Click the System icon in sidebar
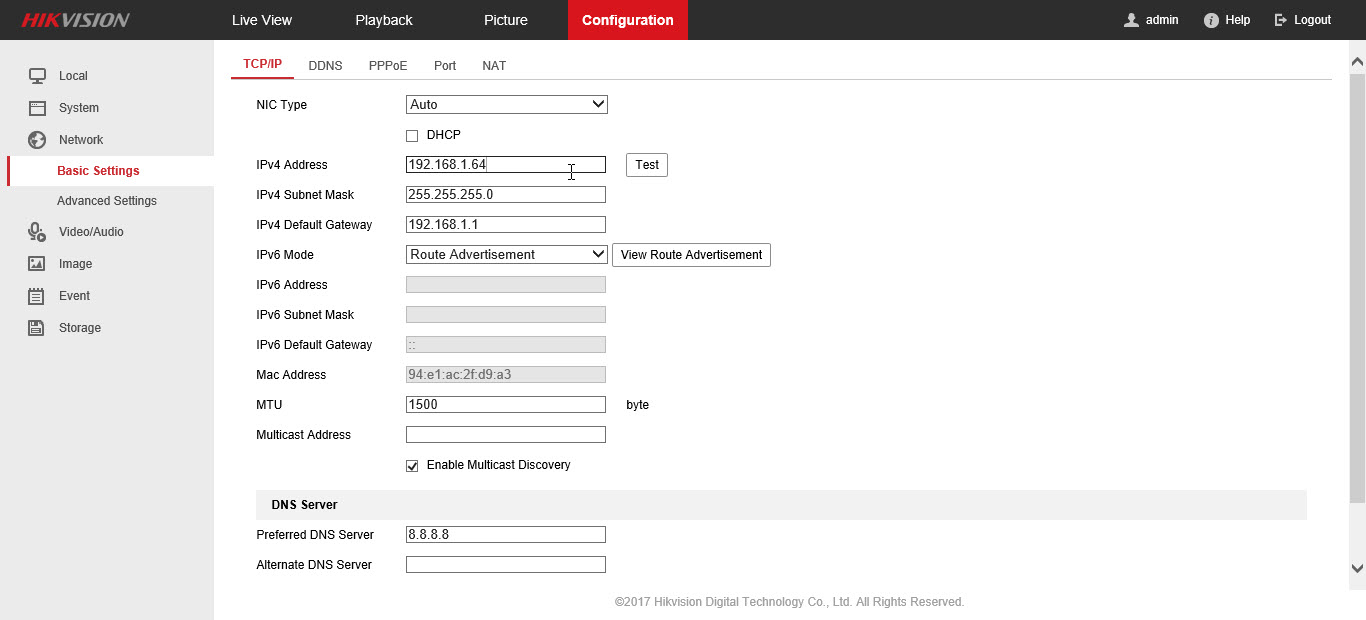This screenshot has height=620, width=1366. pyautogui.click(x=37, y=108)
